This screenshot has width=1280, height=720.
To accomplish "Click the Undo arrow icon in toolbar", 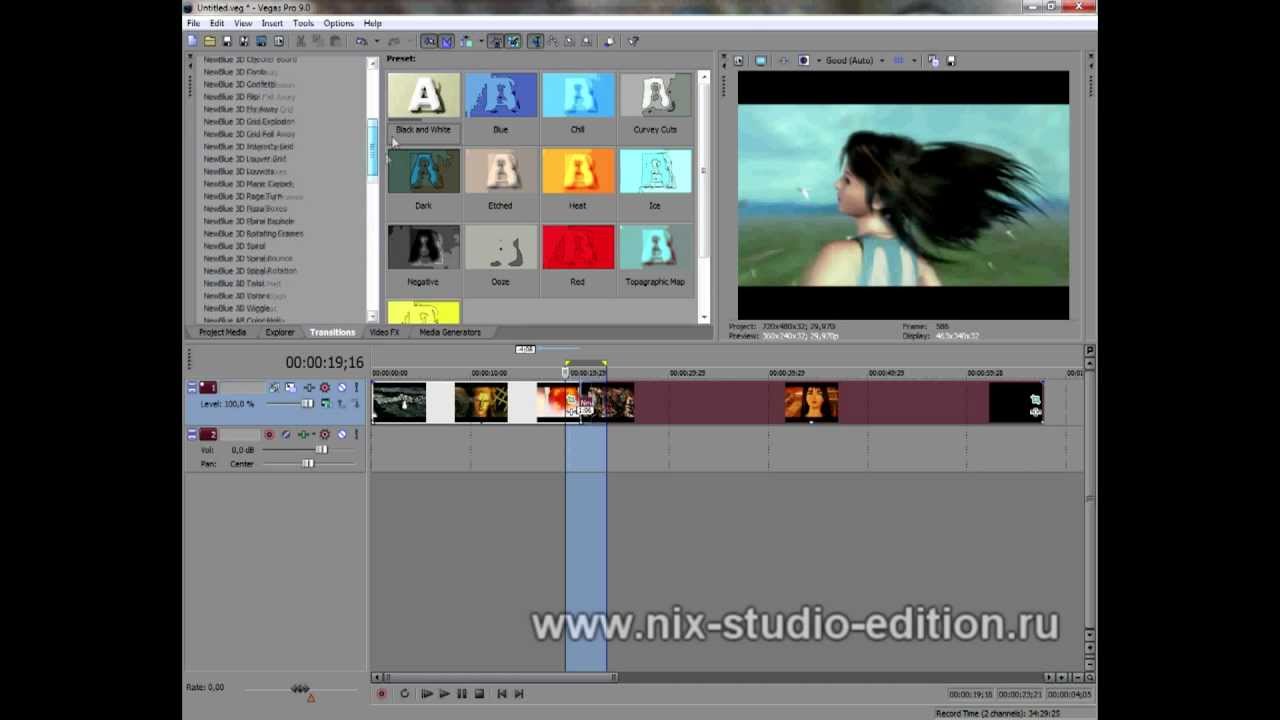I will click(x=362, y=41).
